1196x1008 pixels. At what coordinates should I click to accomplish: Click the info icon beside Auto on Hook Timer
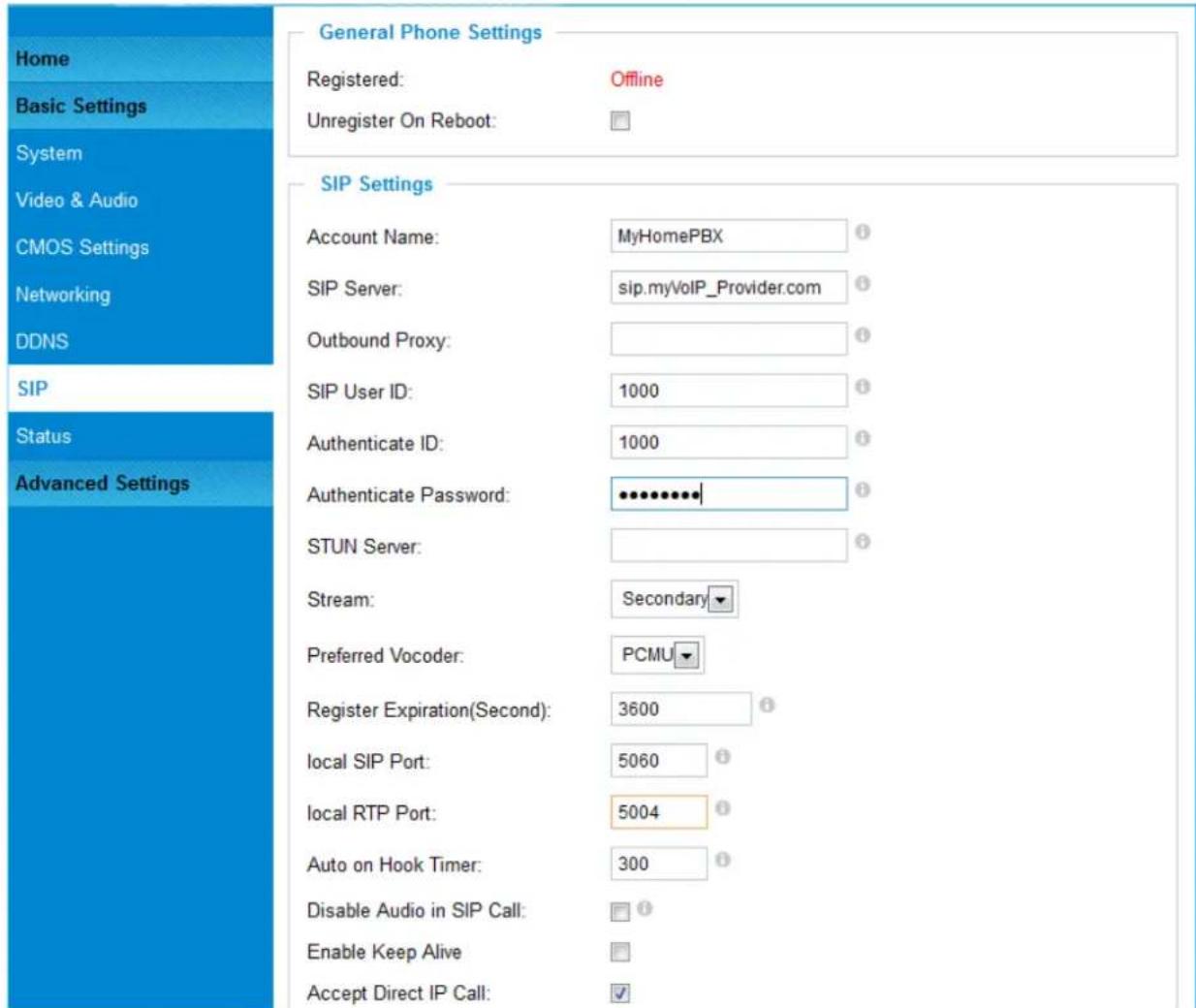pos(722,860)
